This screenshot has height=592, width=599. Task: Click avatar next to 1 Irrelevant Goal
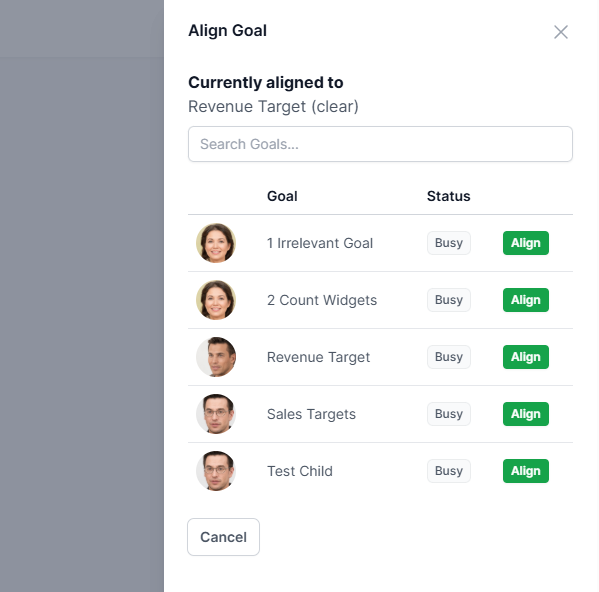216,243
